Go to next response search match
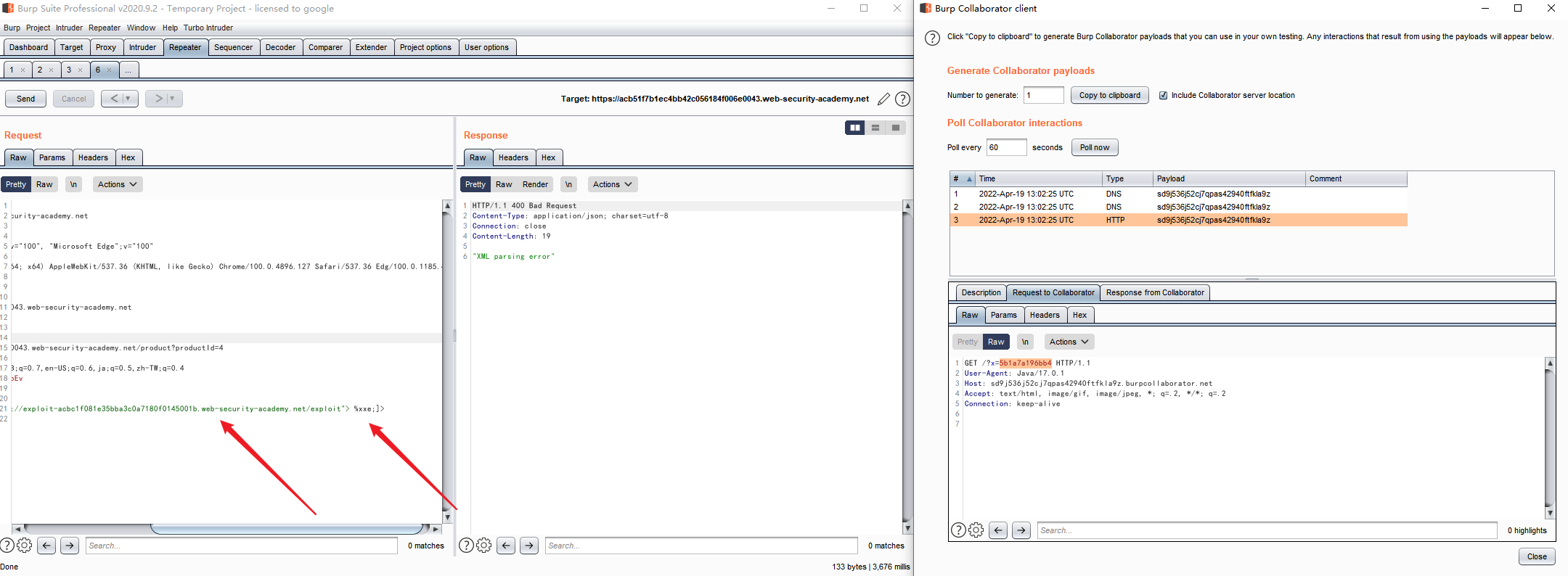1568x576 pixels. tap(529, 546)
